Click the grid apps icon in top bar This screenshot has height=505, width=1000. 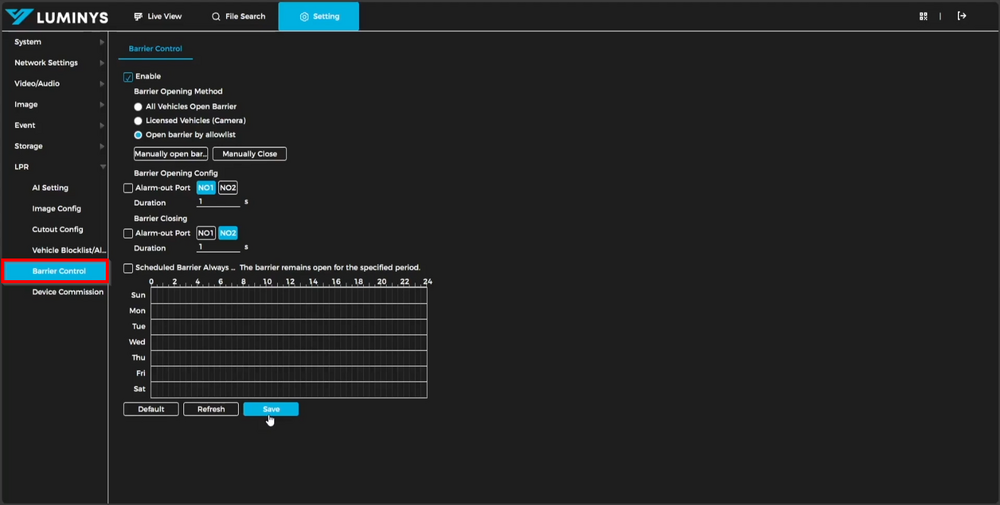coord(923,16)
